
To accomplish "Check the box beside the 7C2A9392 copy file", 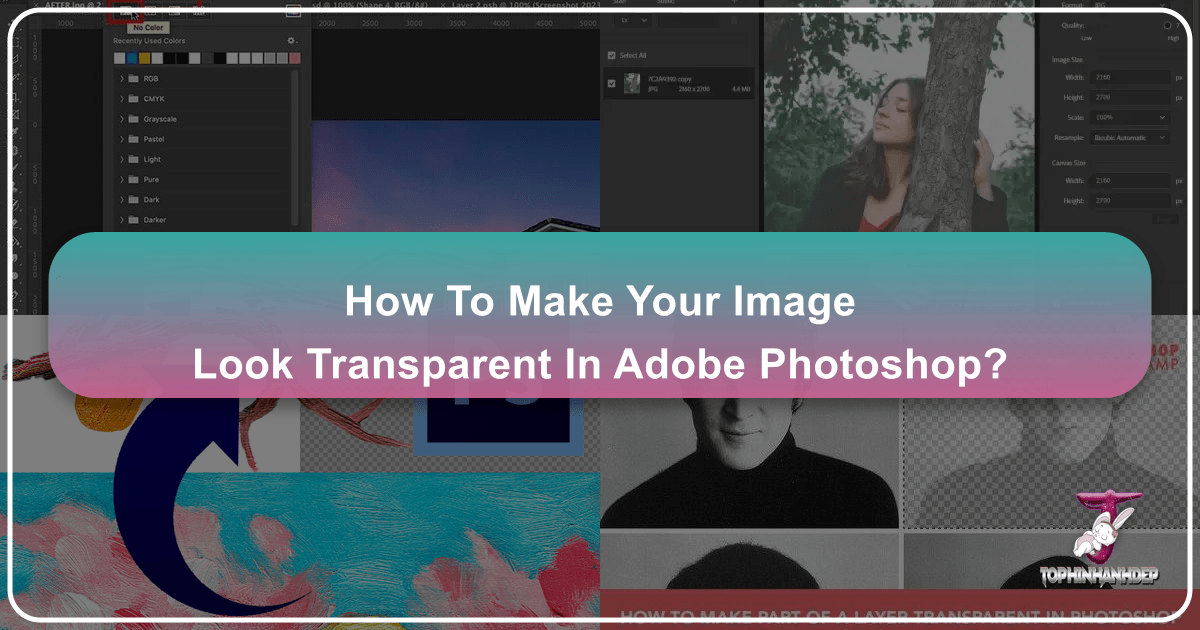I will [x=611, y=83].
